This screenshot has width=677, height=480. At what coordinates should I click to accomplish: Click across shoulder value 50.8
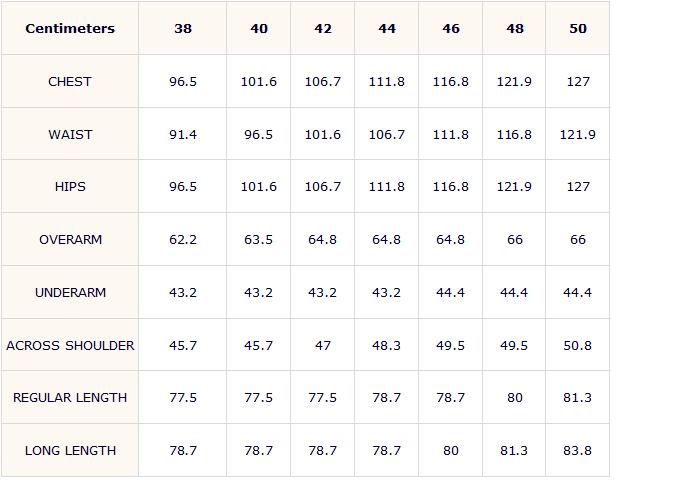pyautogui.click(x=577, y=345)
